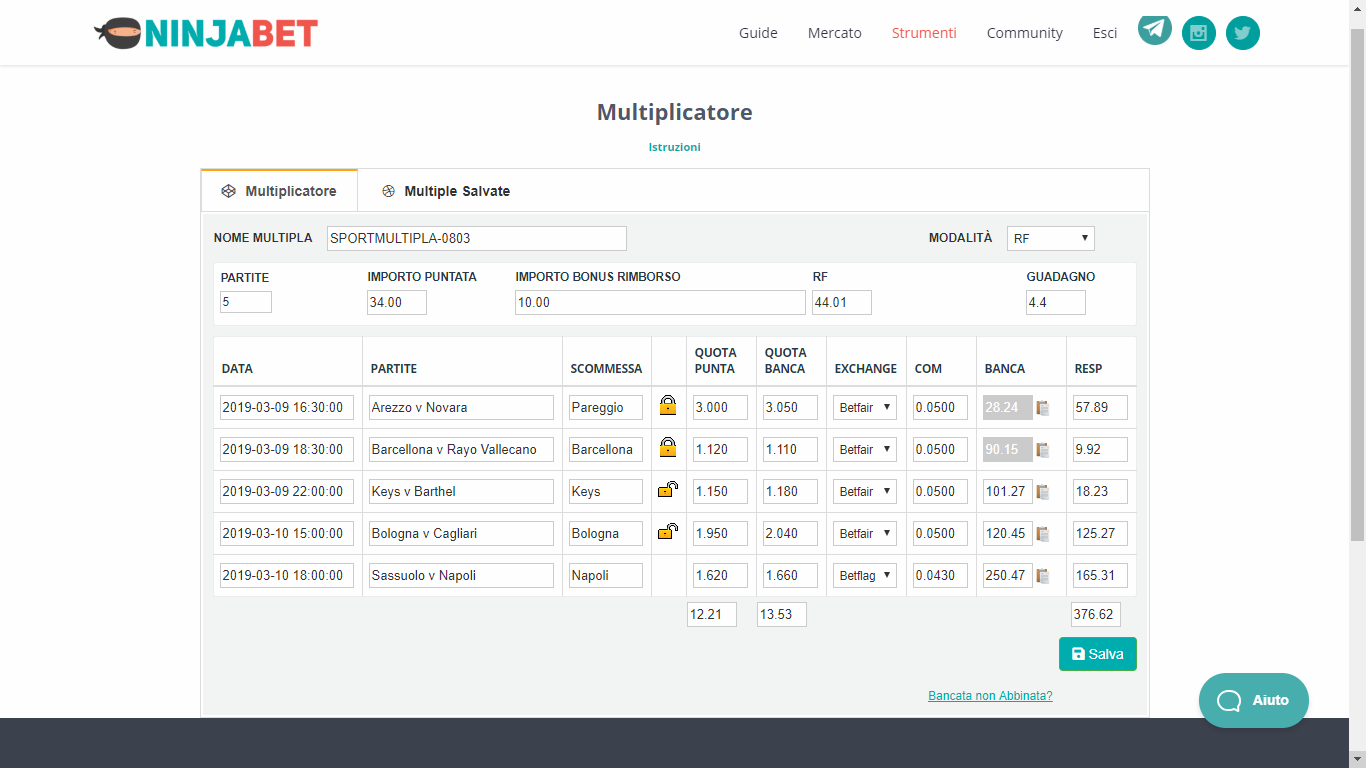Click the PARTITE number field
1366x768 pixels.
[246, 302]
